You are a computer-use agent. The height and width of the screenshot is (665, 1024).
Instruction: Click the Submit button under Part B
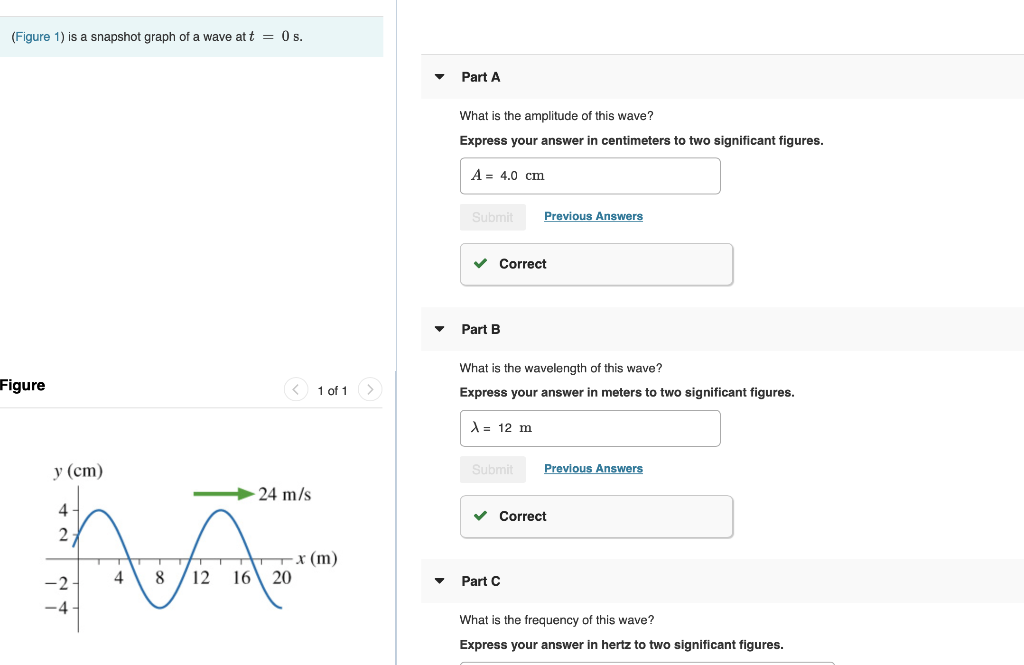pyautogui.click(x=492, y=468)
